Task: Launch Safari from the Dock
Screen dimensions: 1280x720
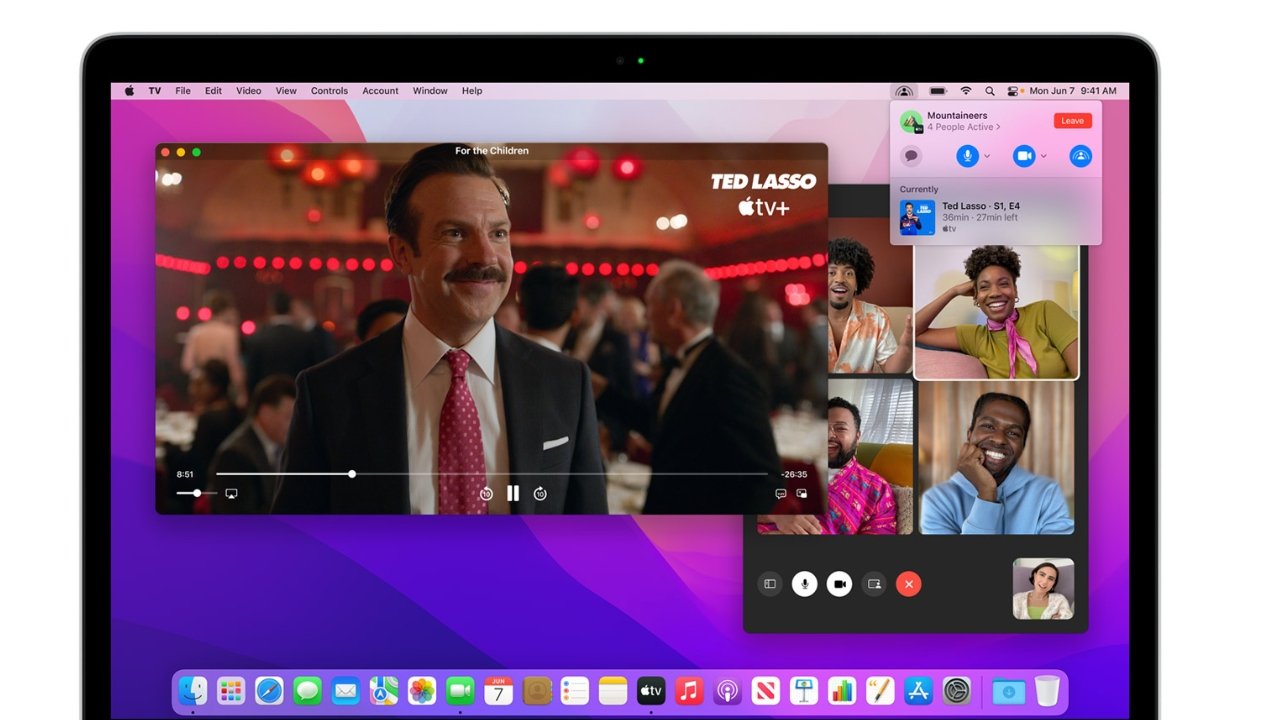Action: (269, 690)
